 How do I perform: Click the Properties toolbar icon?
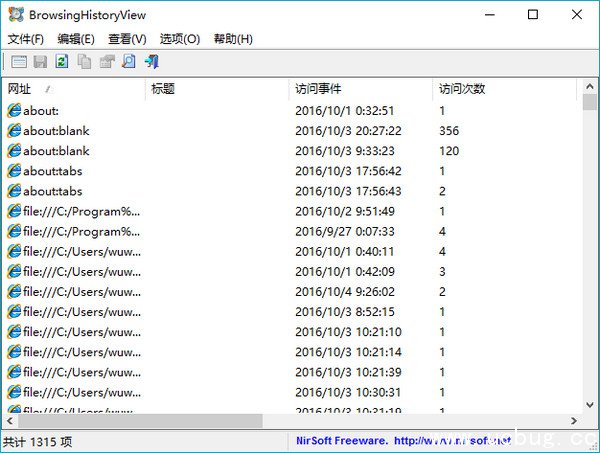pyautogui.click(x=106, y=62)
